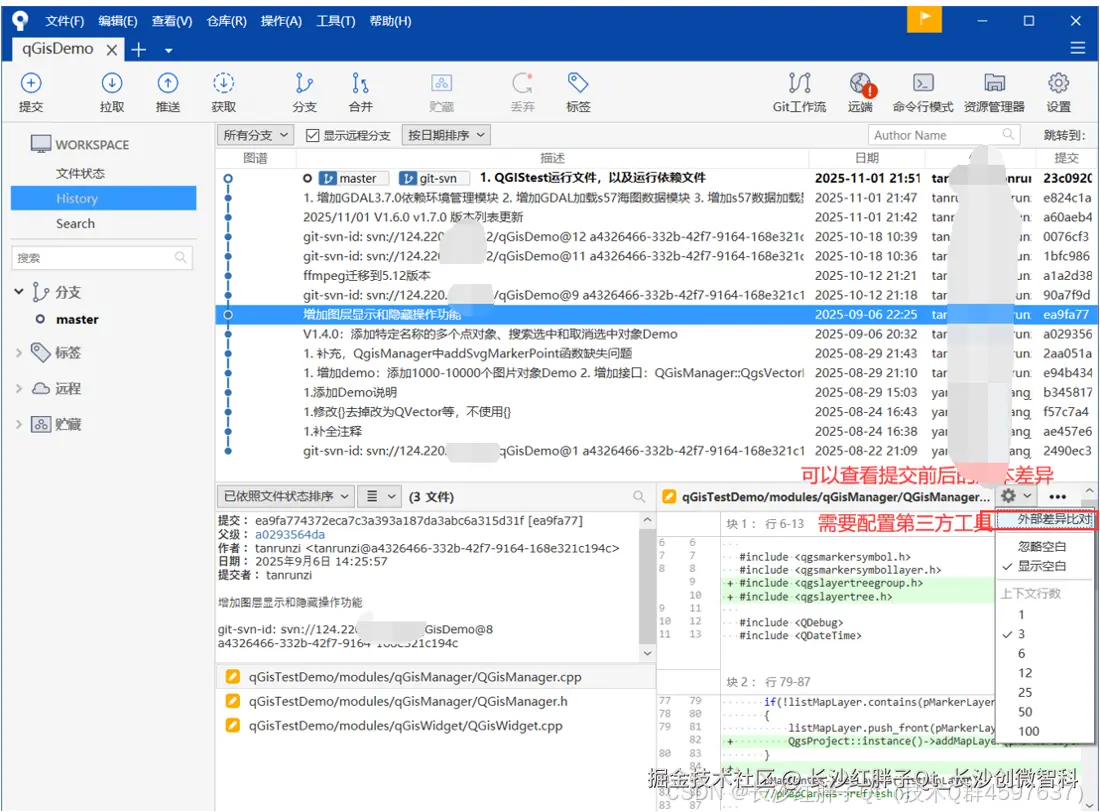The width and height of the screenshot is (1100, 812).
Task: Click the 合并 (Merge) toolbar icon
Action: [360, 84]
